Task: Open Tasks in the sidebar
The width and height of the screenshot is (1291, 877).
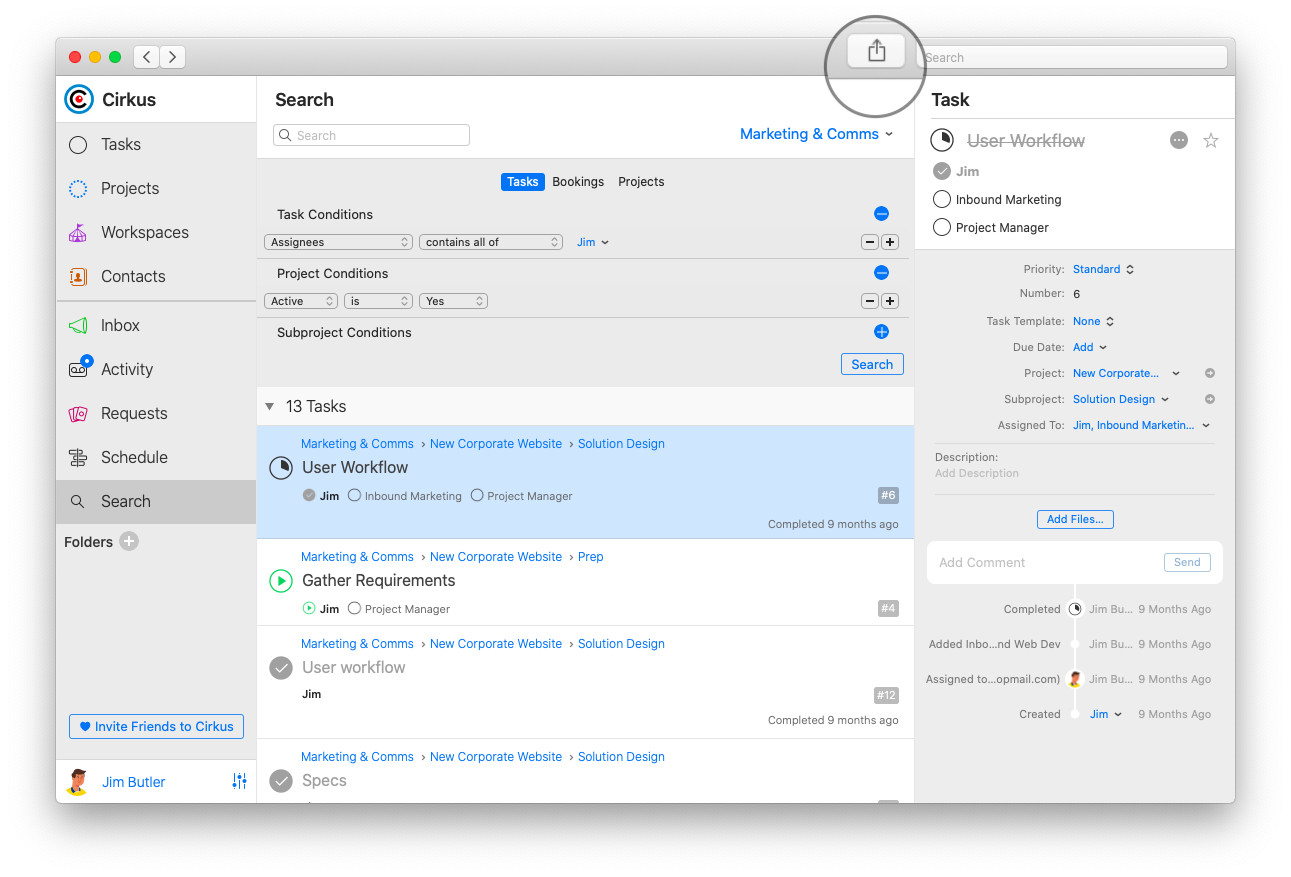Action: click(156, 144)
